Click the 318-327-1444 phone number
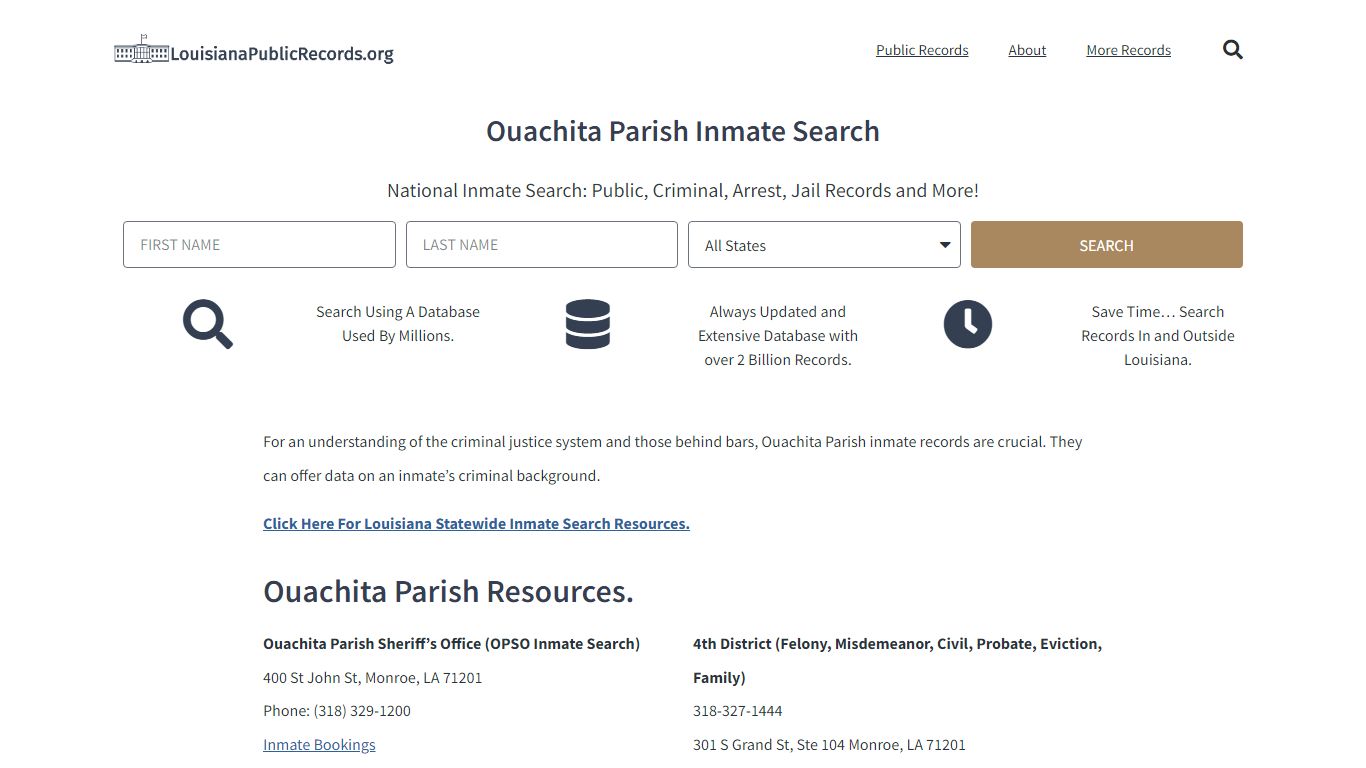Viewport: 1366px width, 768px height. (x=738, y=710)
